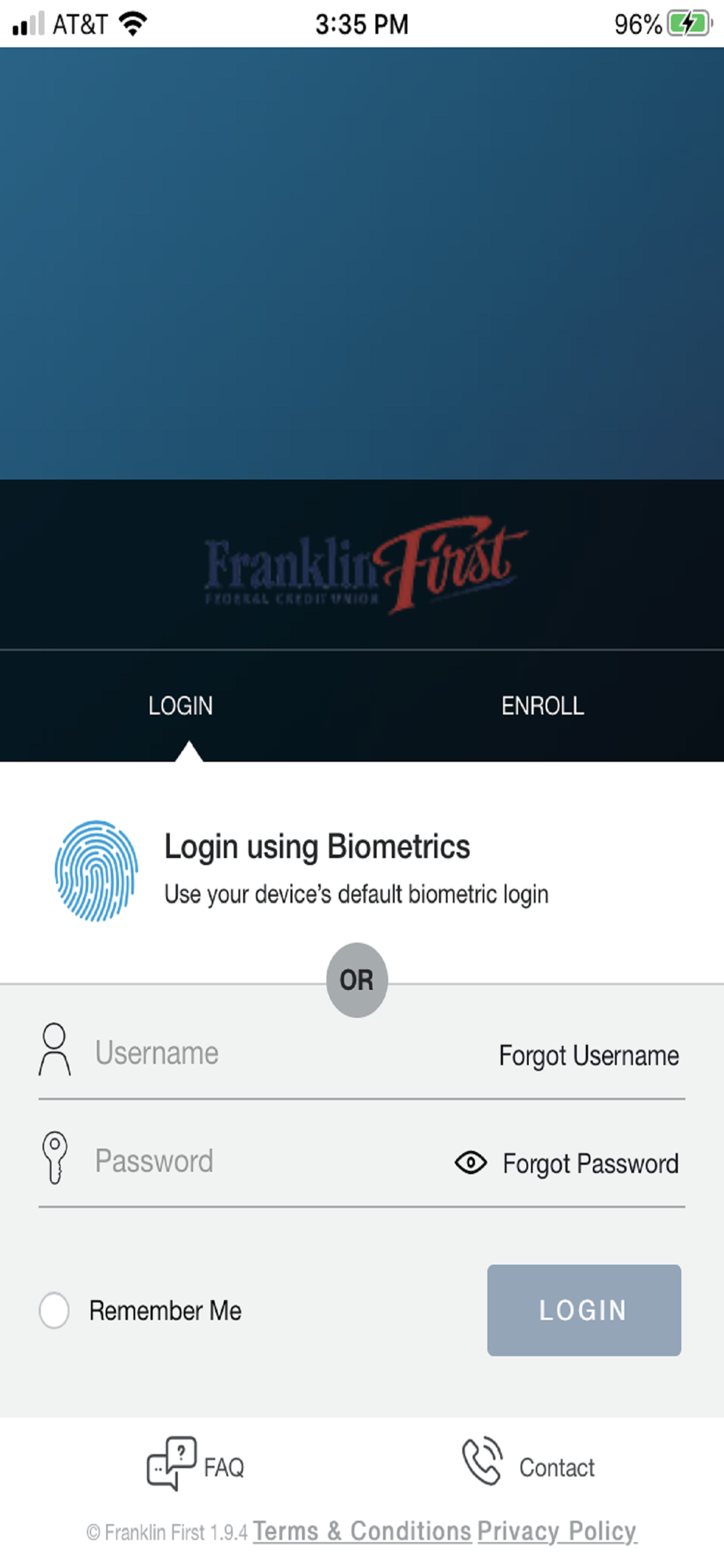Switch to the LOGIN tab

click(181, 706)
